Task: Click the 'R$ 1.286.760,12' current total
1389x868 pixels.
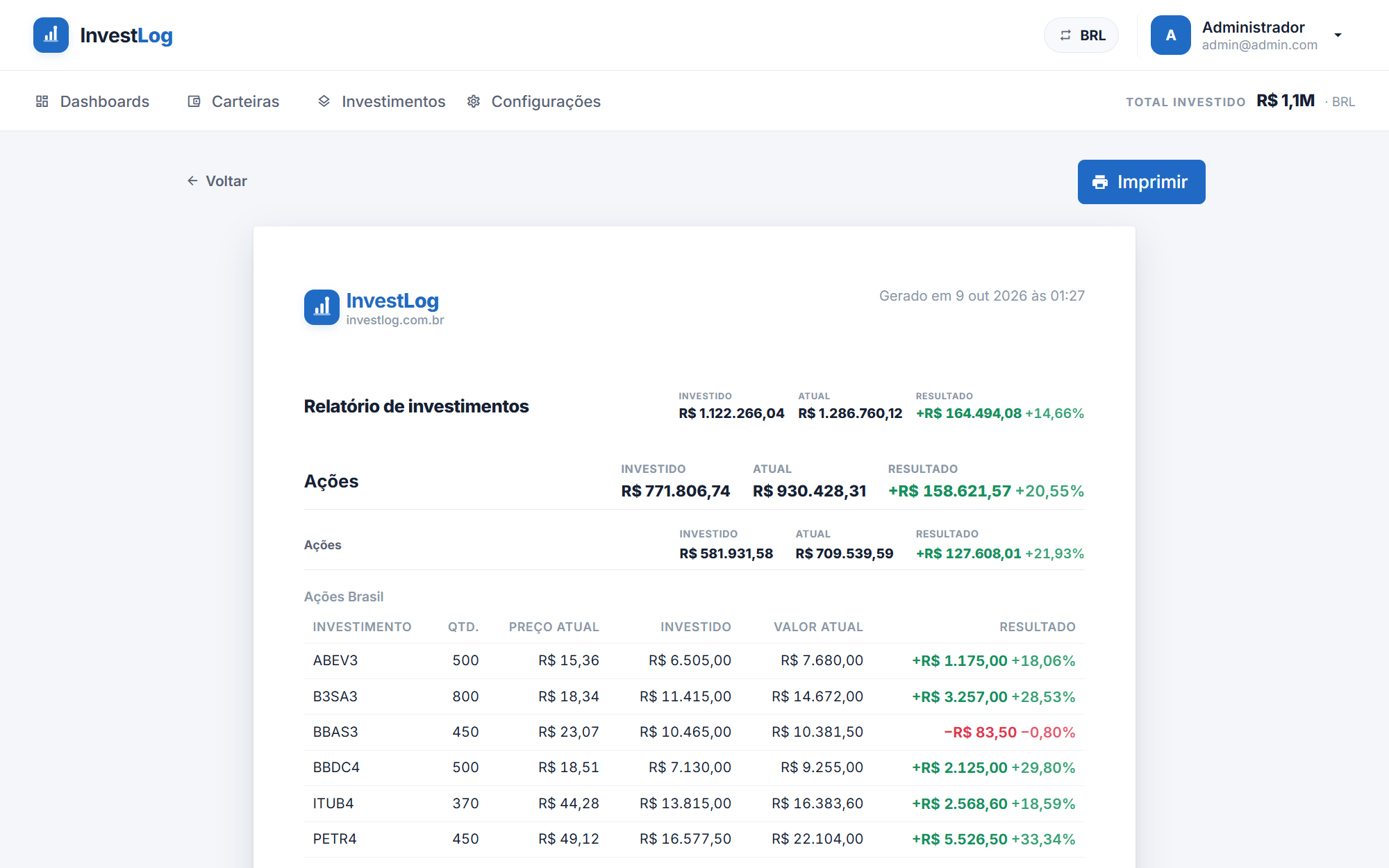Action: [850, 413]
